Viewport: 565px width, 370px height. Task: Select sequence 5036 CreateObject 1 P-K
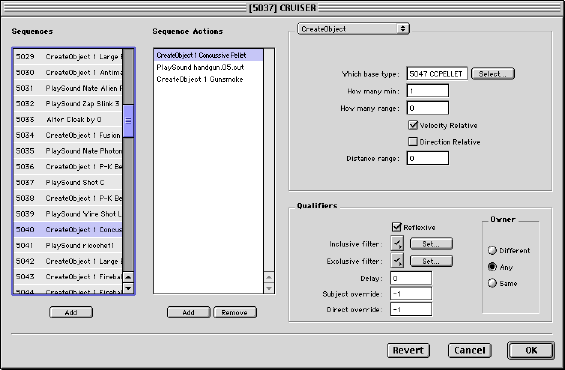[68, 166]
